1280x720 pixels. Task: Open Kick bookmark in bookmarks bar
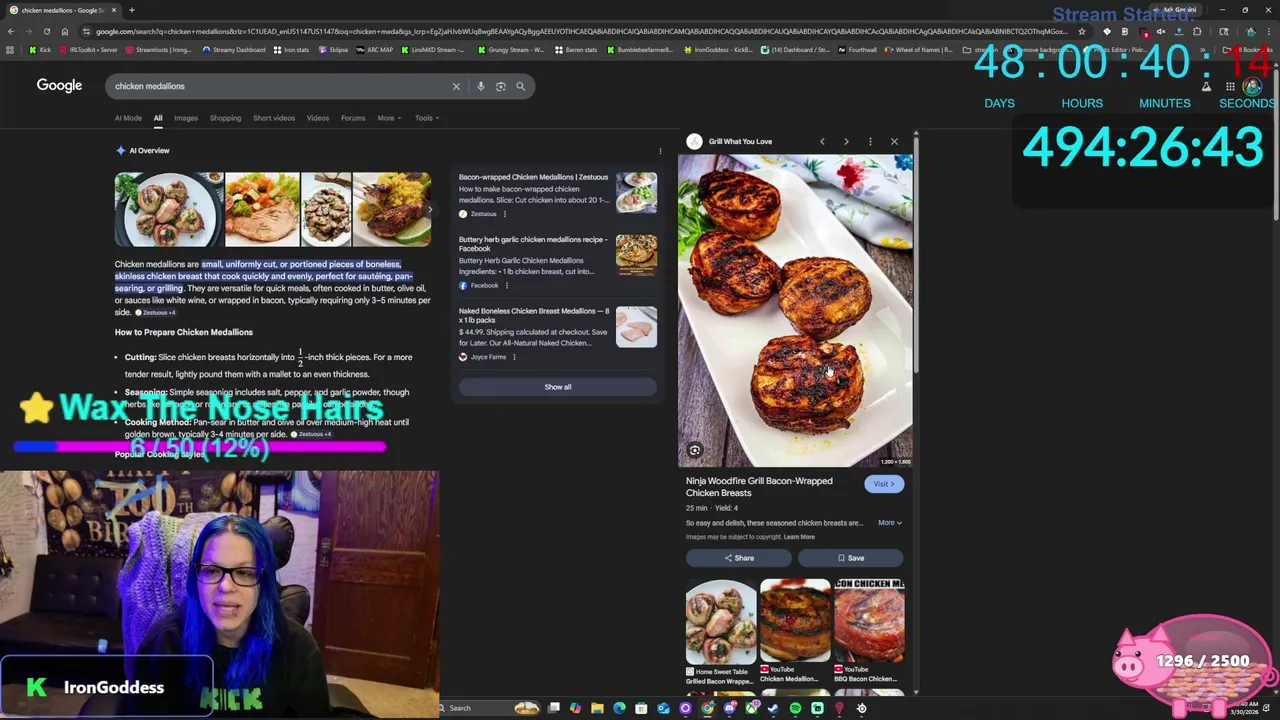click(x=40, y=49)
